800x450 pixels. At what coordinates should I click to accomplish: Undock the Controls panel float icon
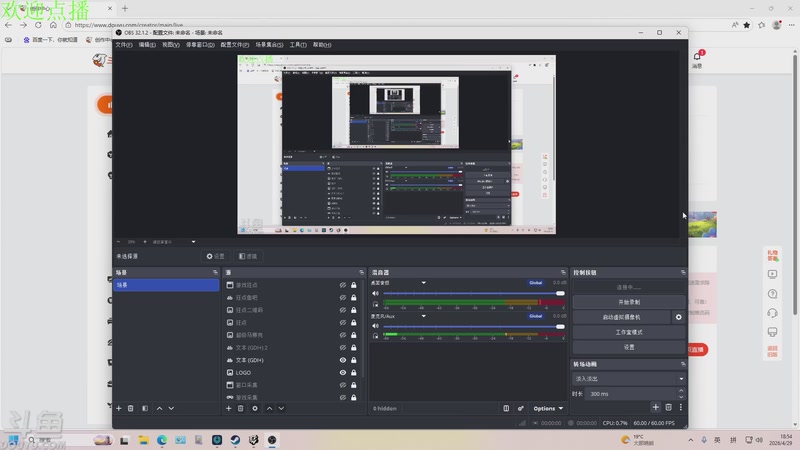click(x=683, y=272)
